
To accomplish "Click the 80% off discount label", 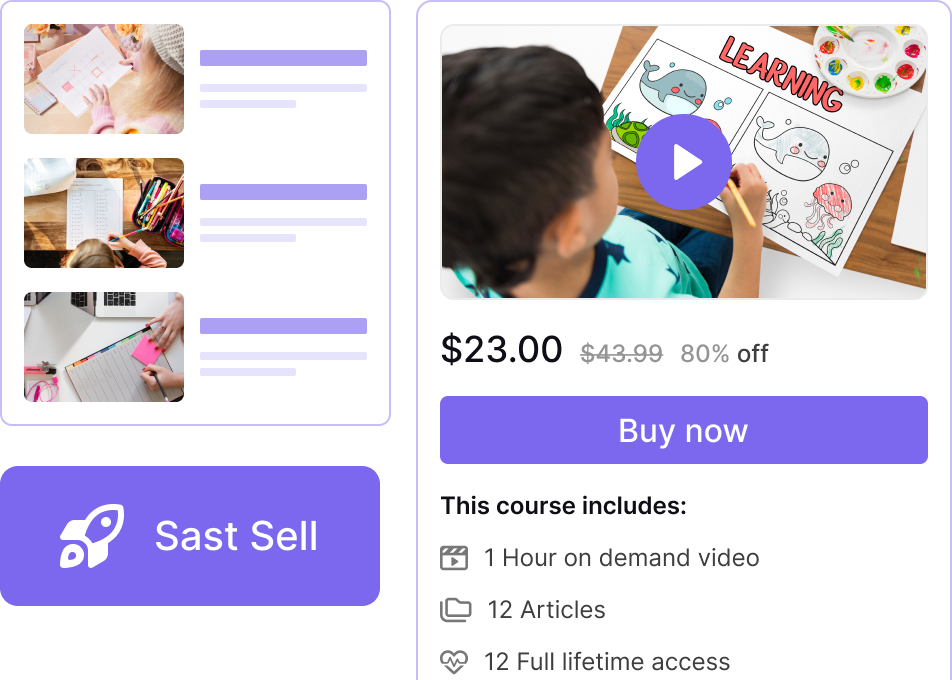I will 724,353.
